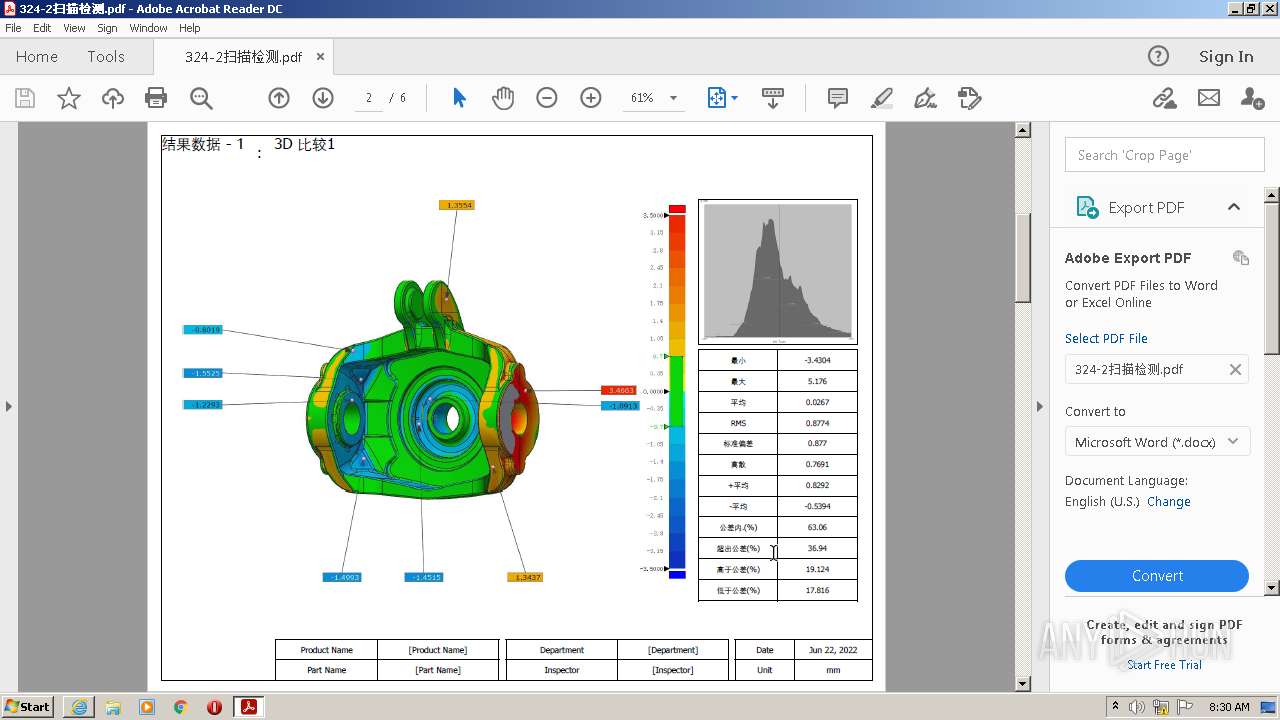Share a link to the file

(1164, 98)
